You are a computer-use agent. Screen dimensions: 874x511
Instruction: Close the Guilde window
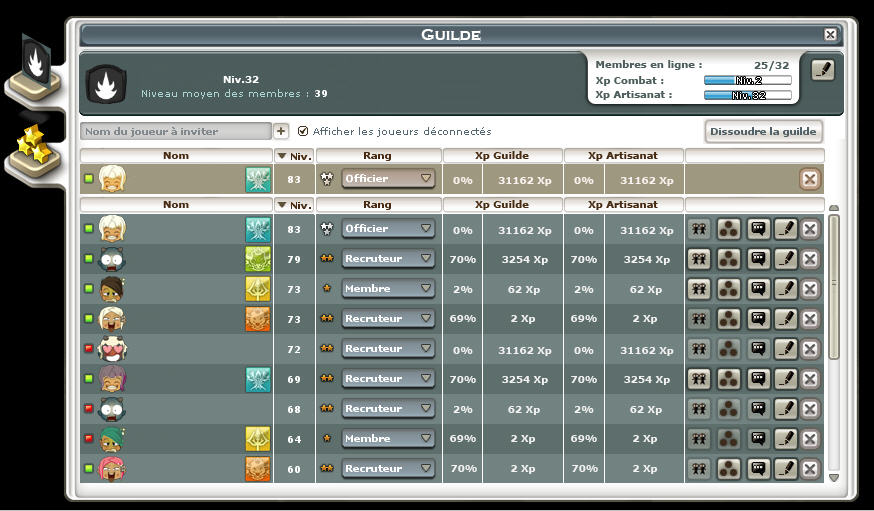[830, 35]
